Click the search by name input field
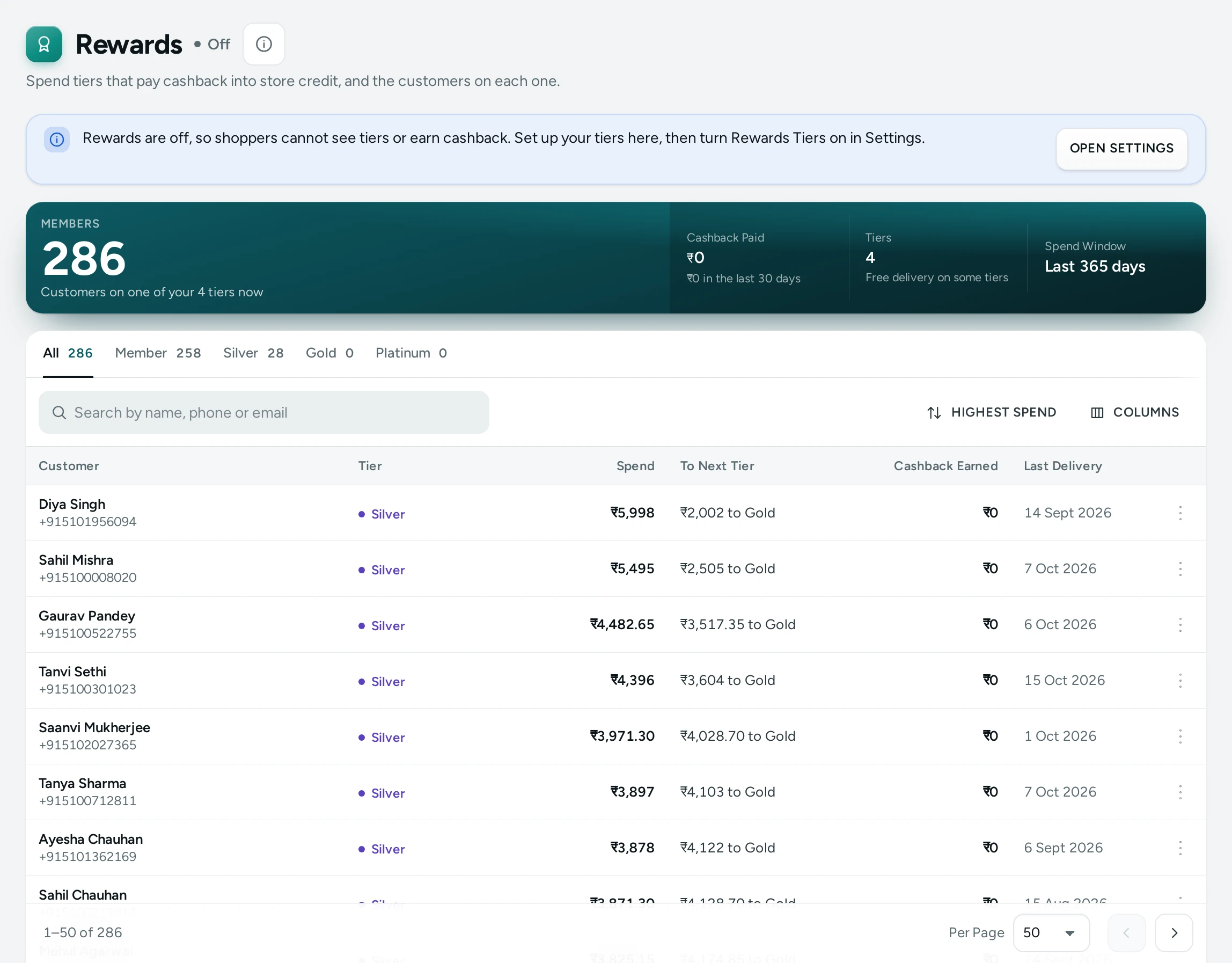The height and width of the screenshot is (963, 1232). point(264,413)
